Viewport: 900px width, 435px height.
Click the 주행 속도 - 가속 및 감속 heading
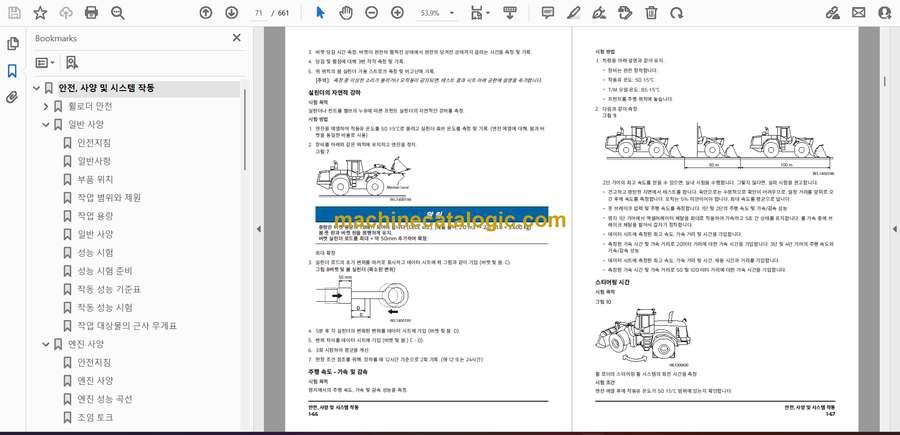(337, 372)
